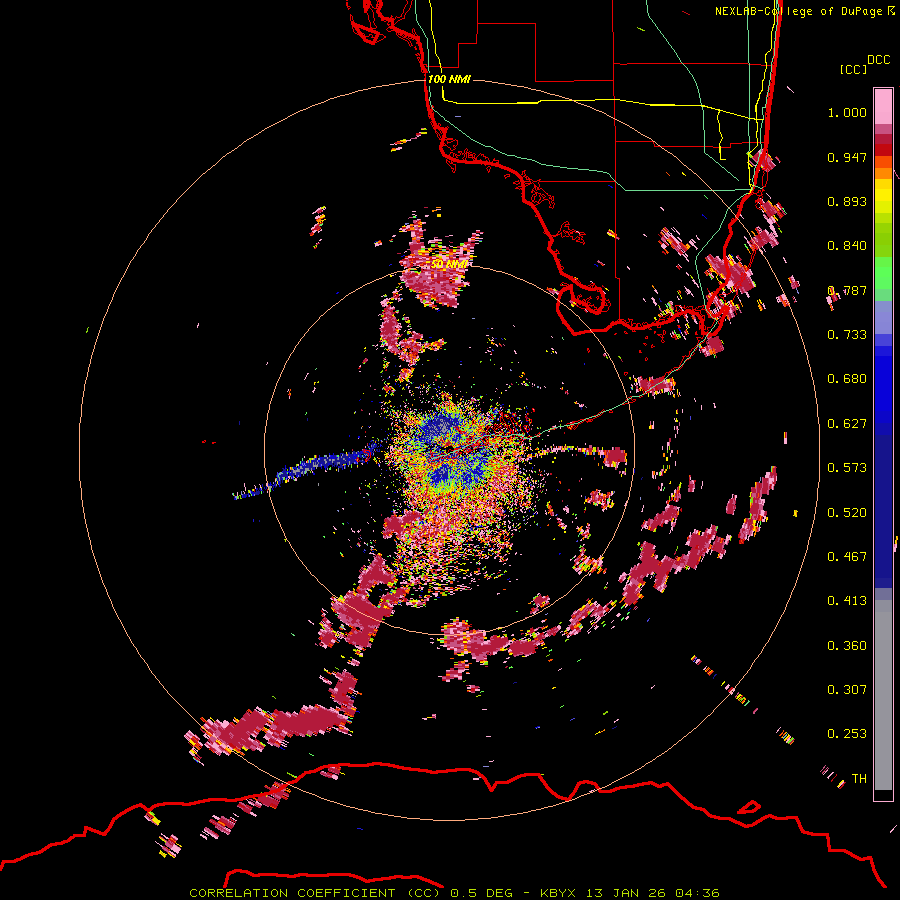Select the 0.520 legend value
Screen dimensions: 900x900
coord(847,513)
